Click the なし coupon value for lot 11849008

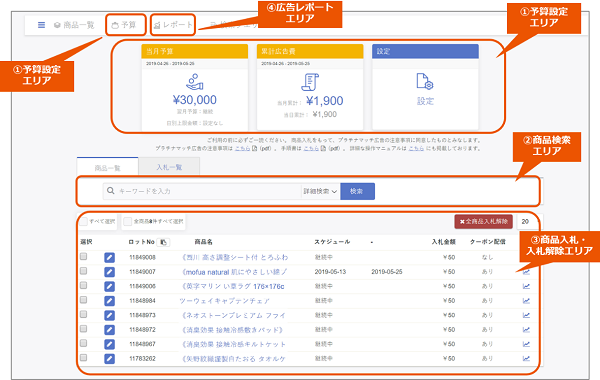tap(488, 258)
